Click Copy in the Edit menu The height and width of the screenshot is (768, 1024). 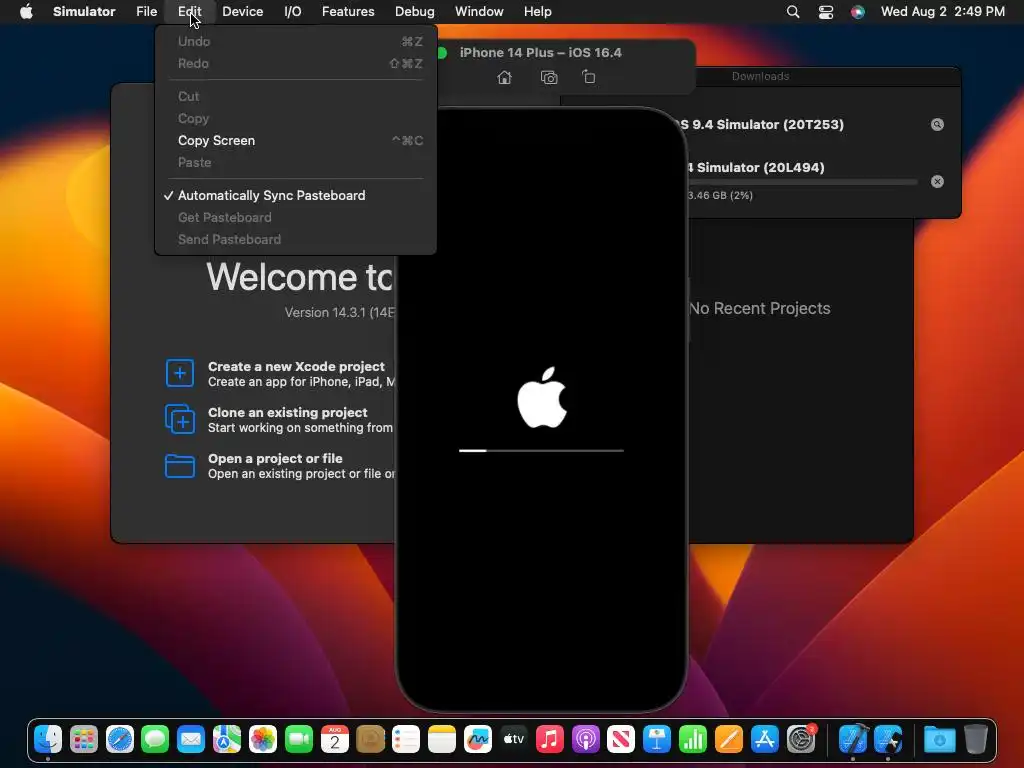(x=295, y=119)
